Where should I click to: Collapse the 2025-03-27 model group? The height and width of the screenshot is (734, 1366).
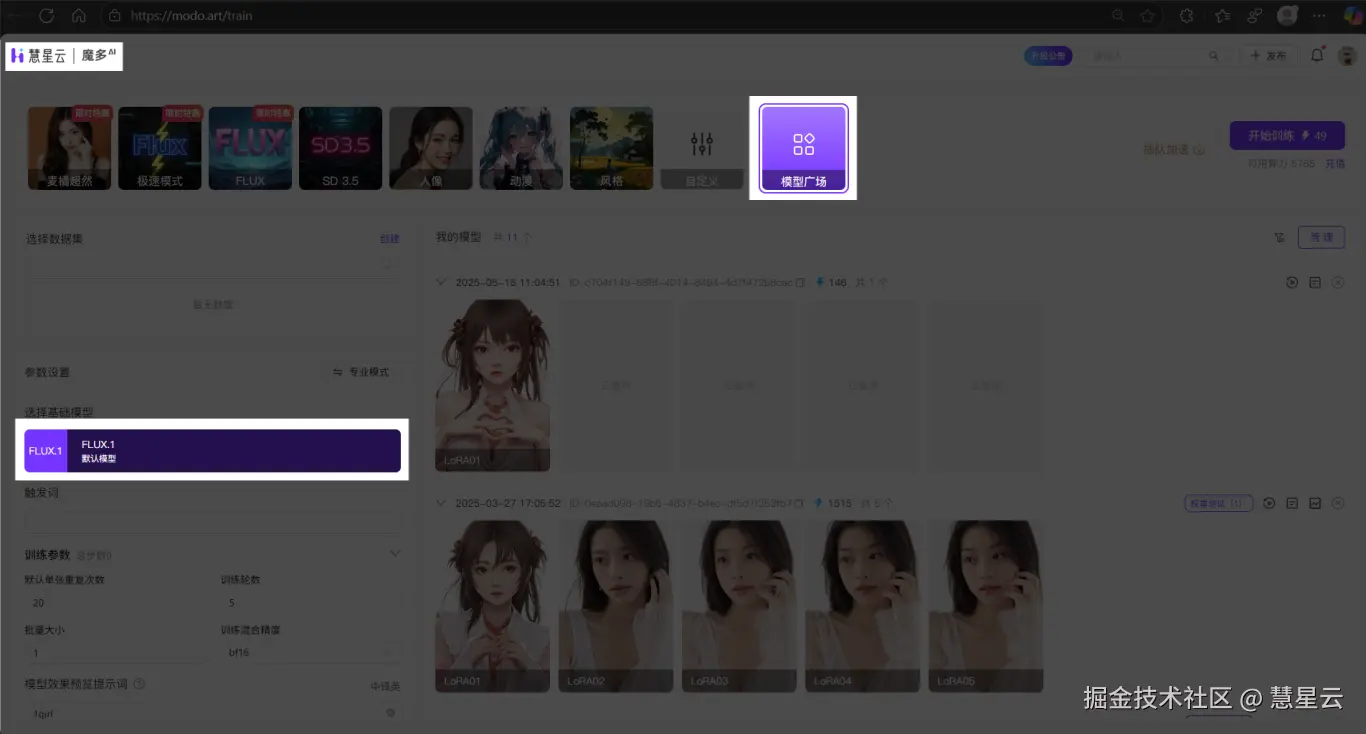[441, 503]
